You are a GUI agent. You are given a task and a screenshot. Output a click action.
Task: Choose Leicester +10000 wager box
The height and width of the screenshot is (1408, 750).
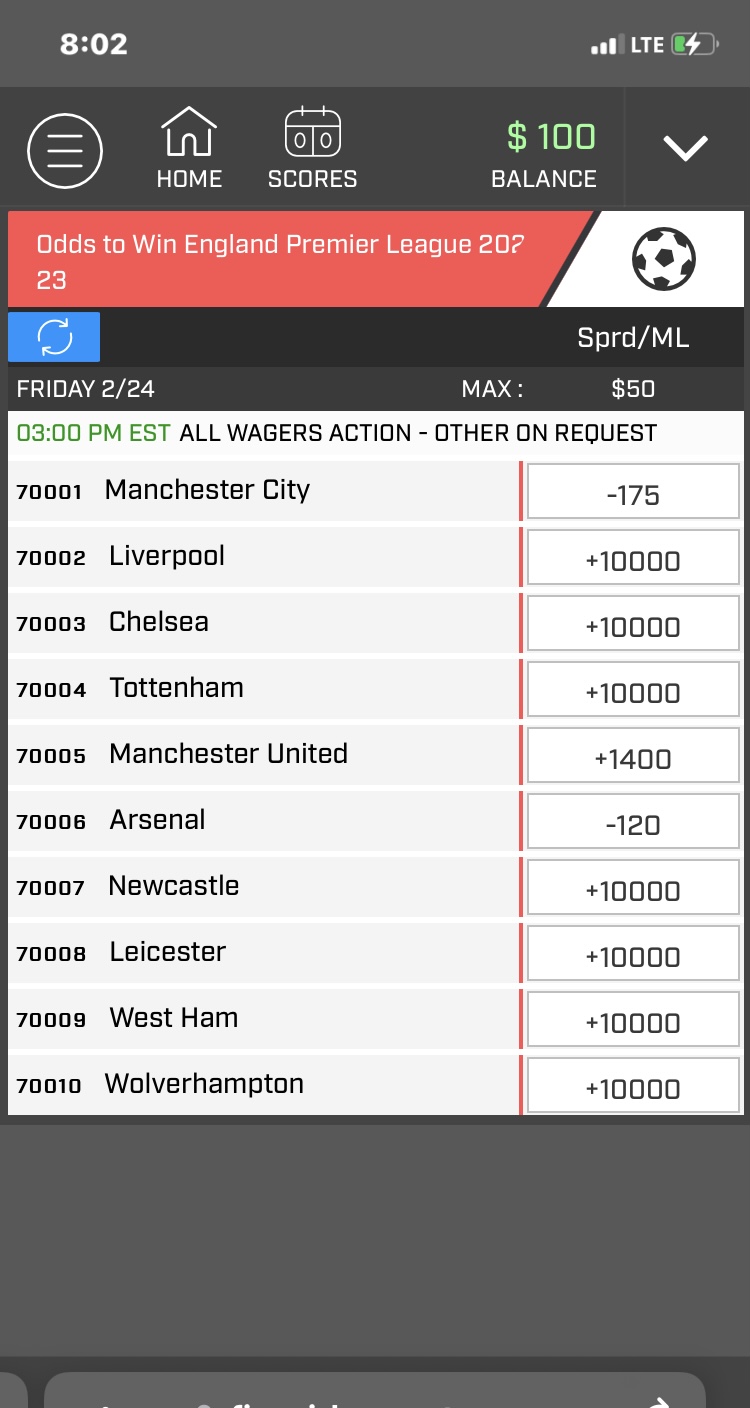(633, 957)
